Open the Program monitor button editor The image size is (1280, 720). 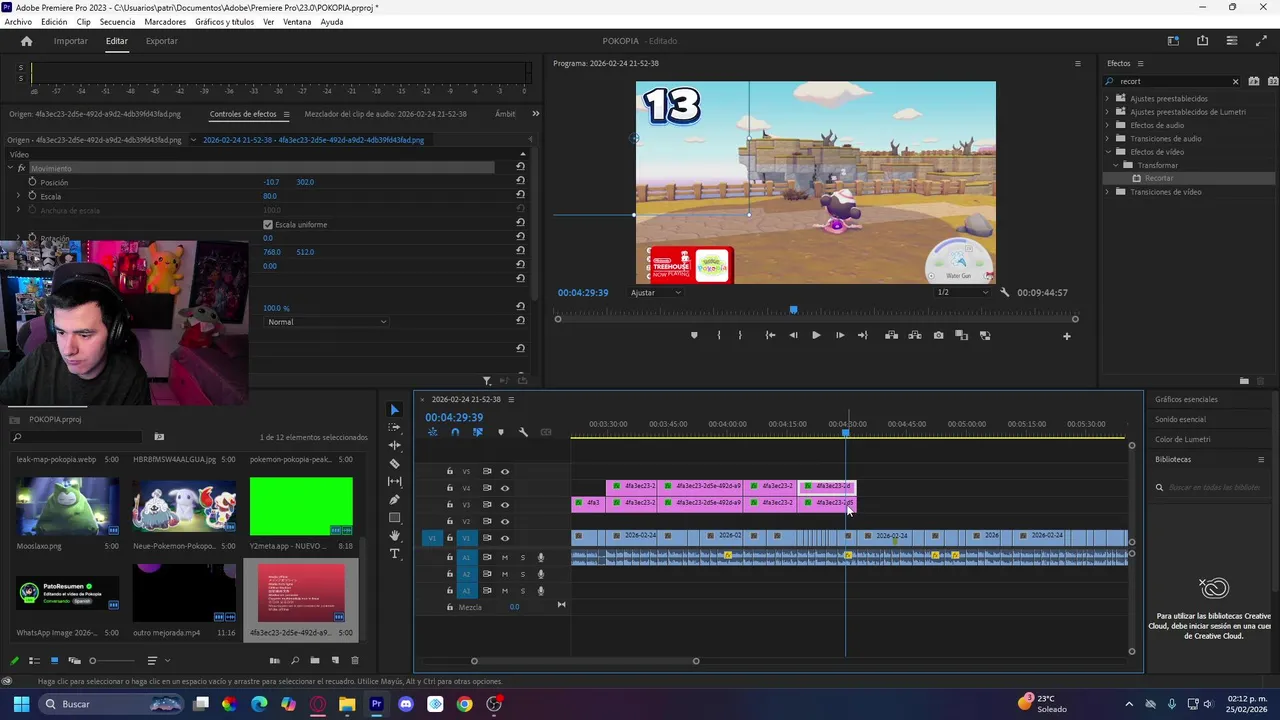click(1066, 336)
